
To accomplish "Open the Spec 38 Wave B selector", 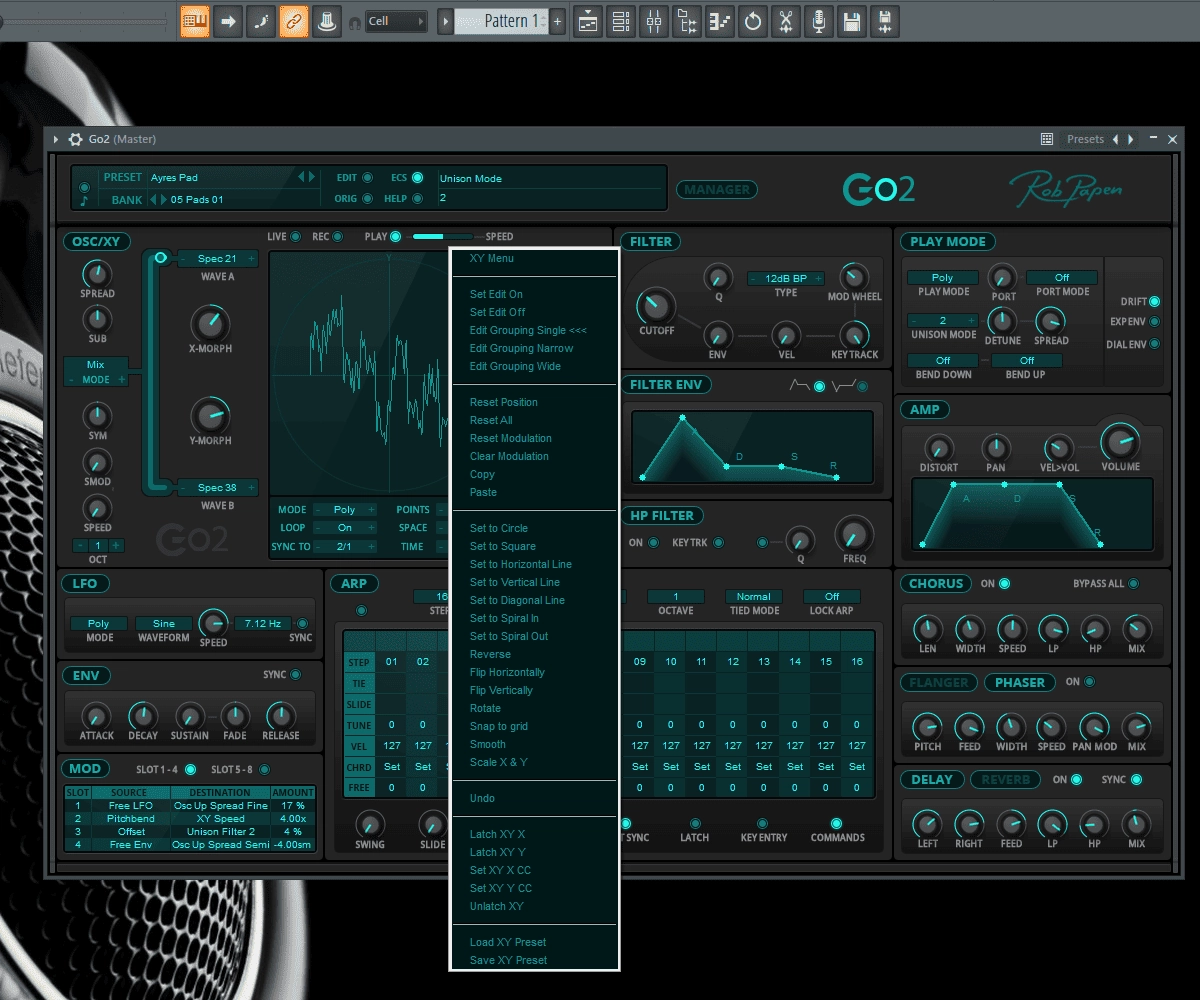I will pyautogui.click(x=217, y=488).
